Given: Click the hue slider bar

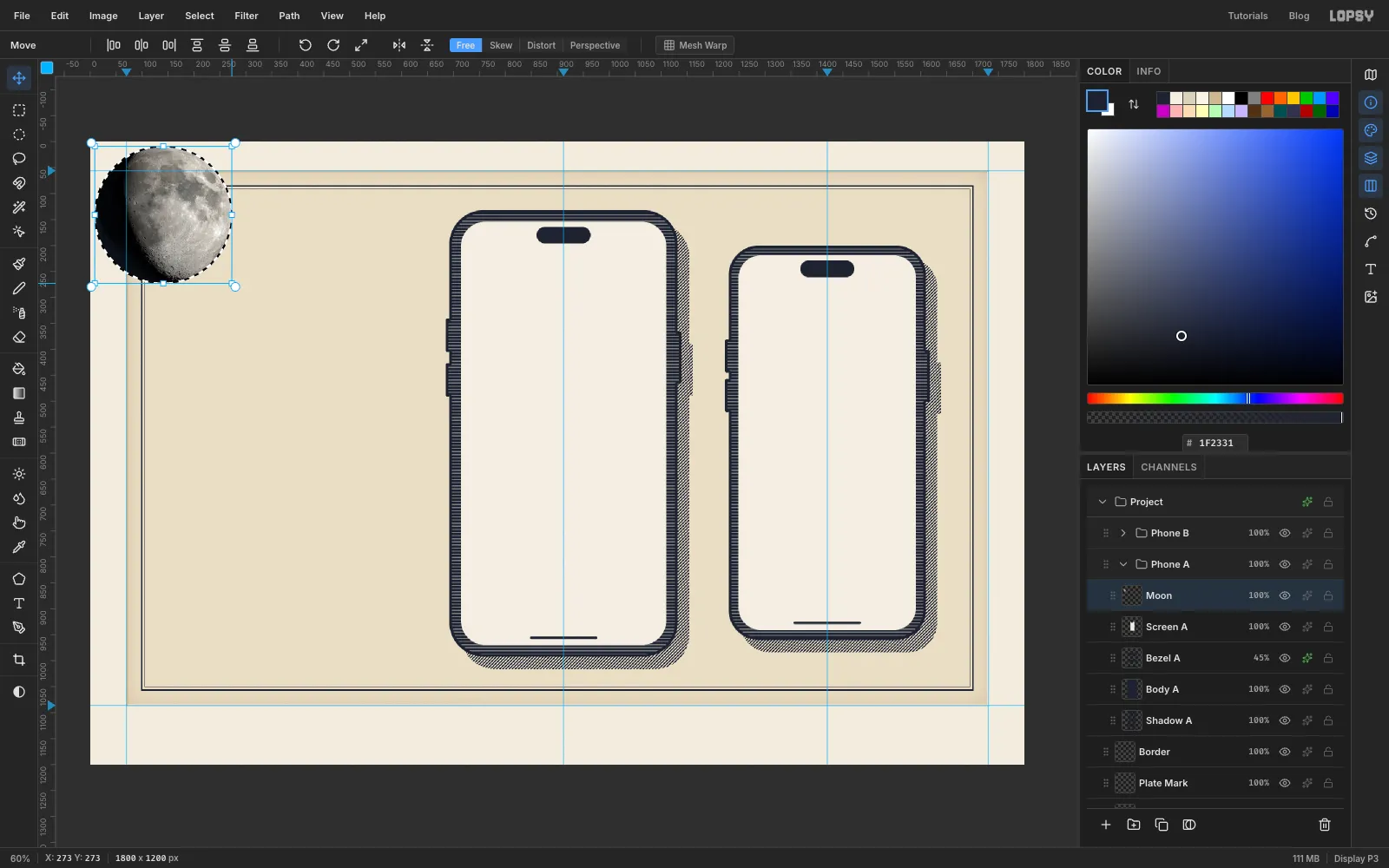Looking at the screenshot, I should point(1215,398).
